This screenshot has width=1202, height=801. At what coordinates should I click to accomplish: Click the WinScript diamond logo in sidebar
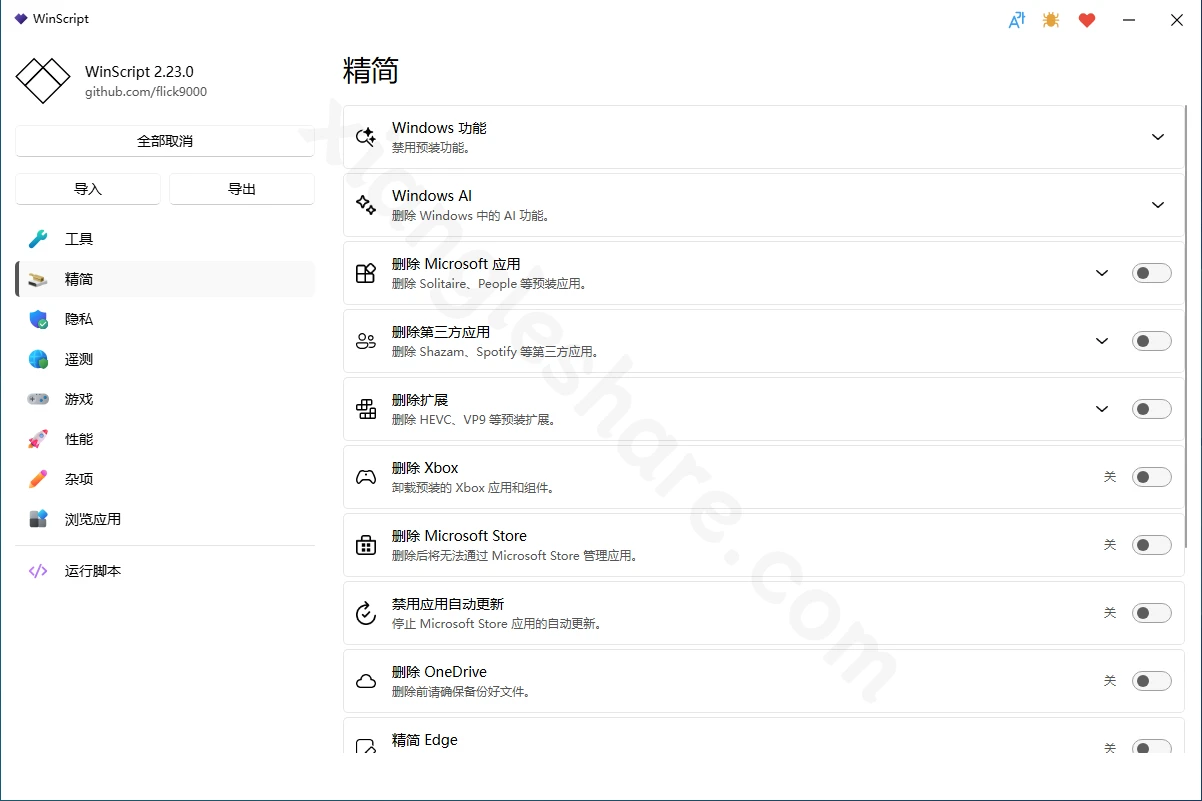(x=43, y=80)
